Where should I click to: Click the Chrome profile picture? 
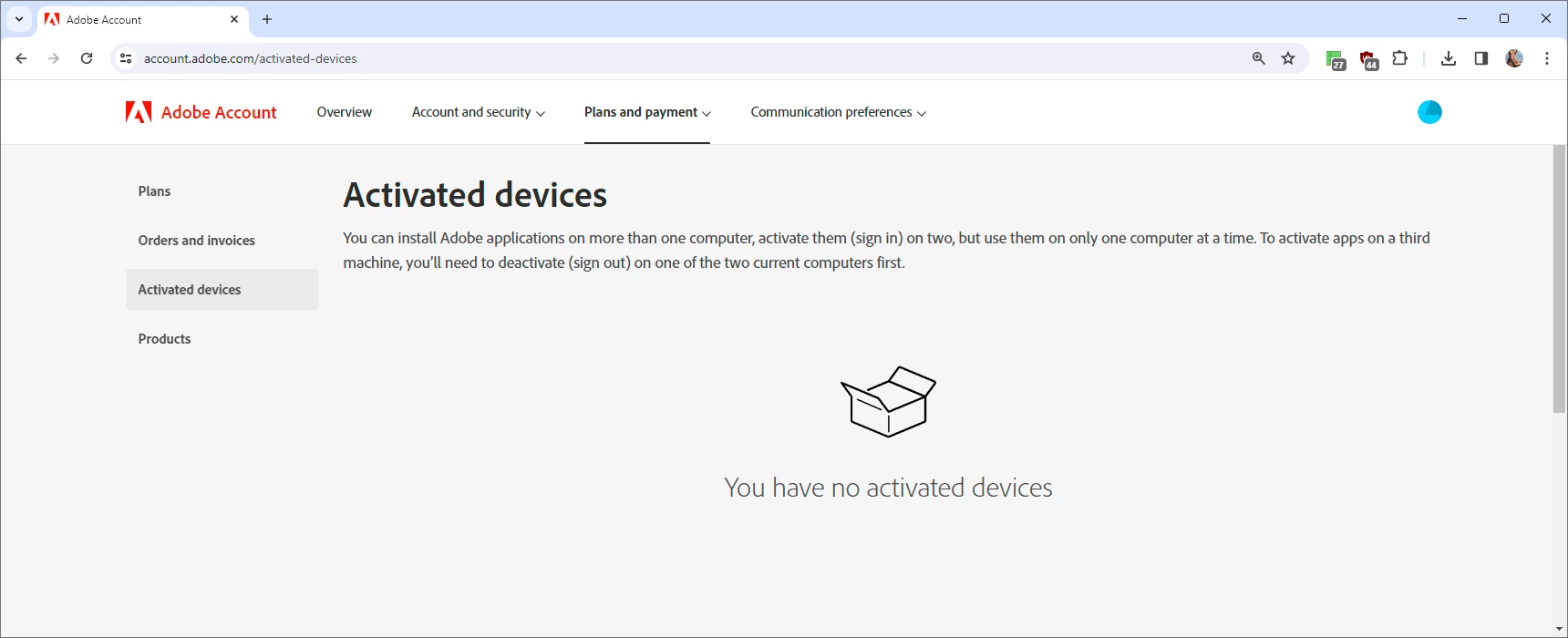pos(1514,58)
